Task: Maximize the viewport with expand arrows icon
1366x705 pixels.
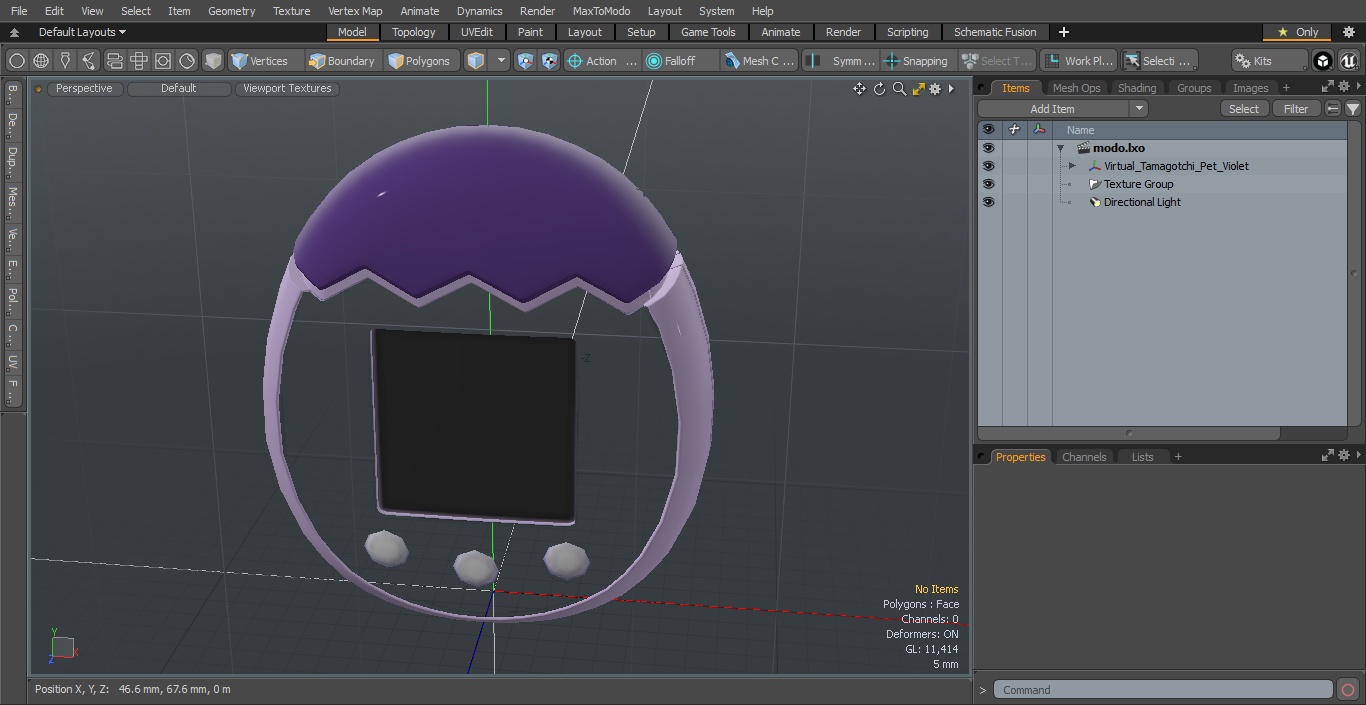Action: point(918,89)
